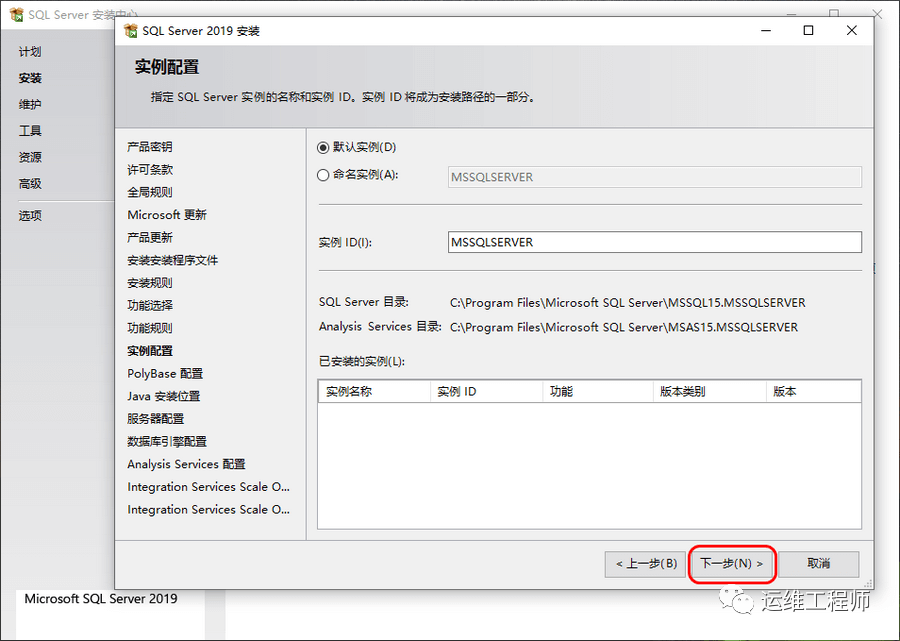
Task: Minimize the SQL Server 2019 setup window
Action: click(766, 30)
